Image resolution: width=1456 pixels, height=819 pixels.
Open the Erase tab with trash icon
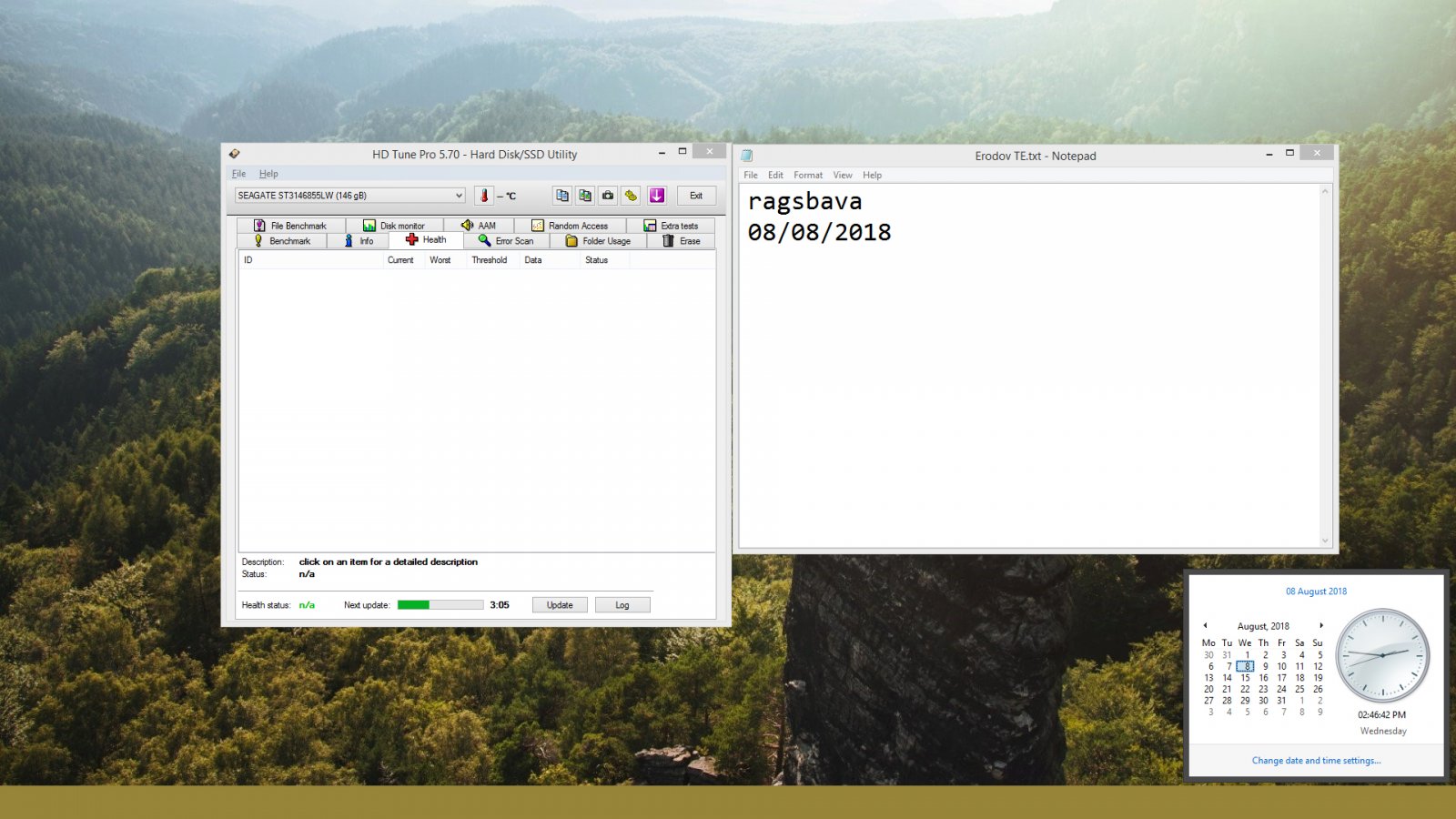click(682, 241)
